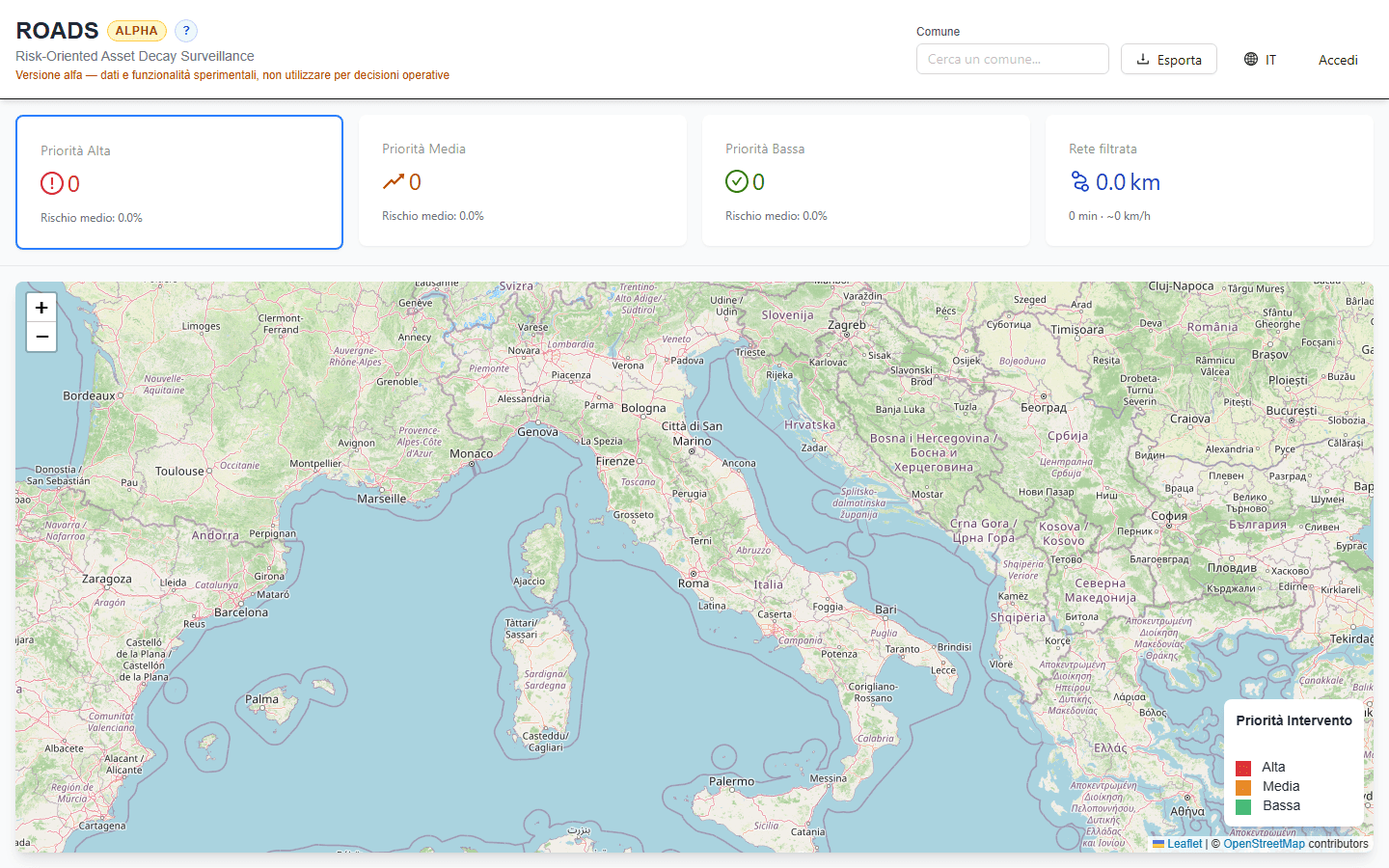The height and width of the screenshot is (868, 1389).
Task: Zoom in the map with plus button
Action: 41,308
